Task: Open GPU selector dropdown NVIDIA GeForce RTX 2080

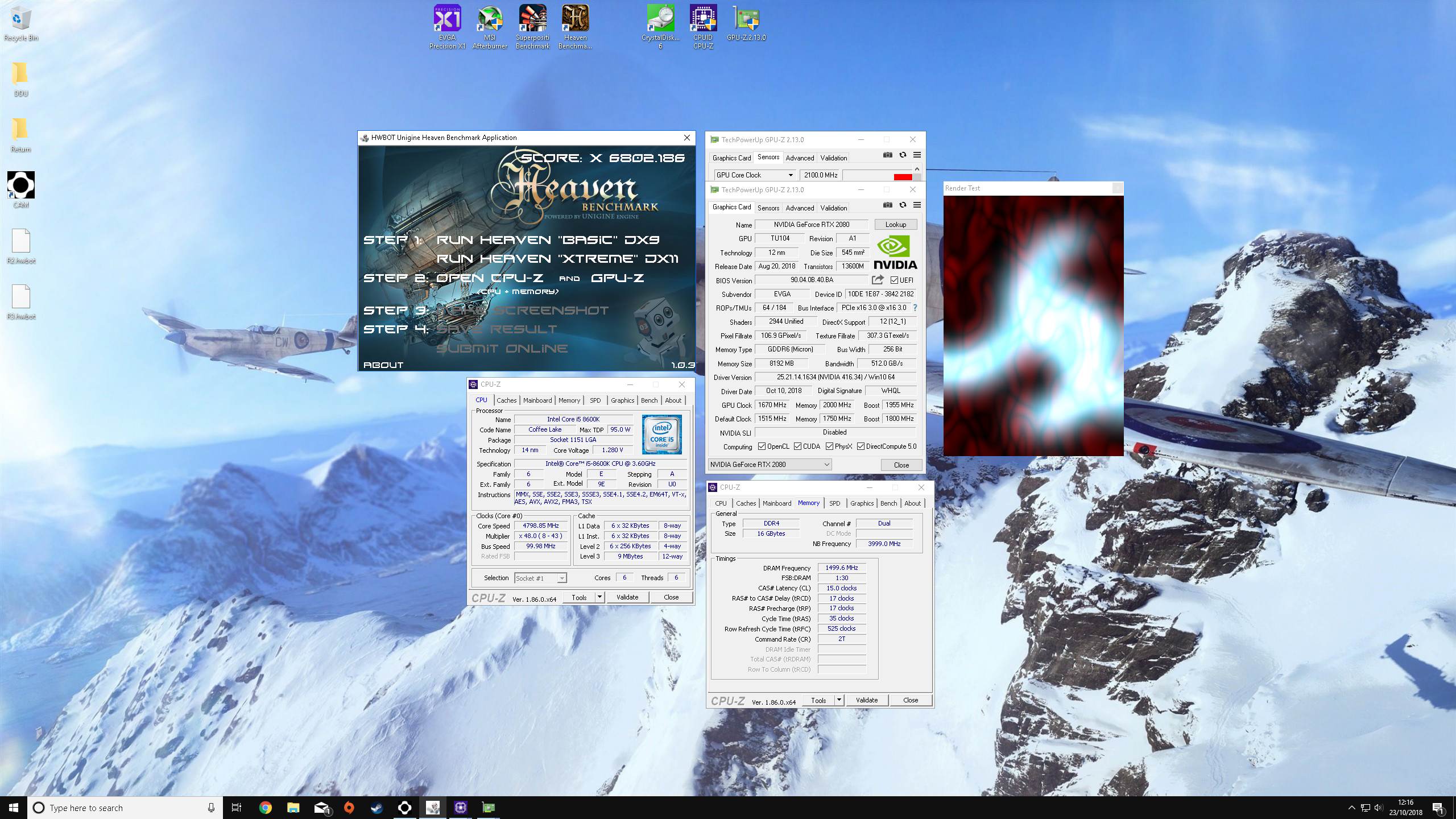Action: pyautogui.click(x=770, y=465)
